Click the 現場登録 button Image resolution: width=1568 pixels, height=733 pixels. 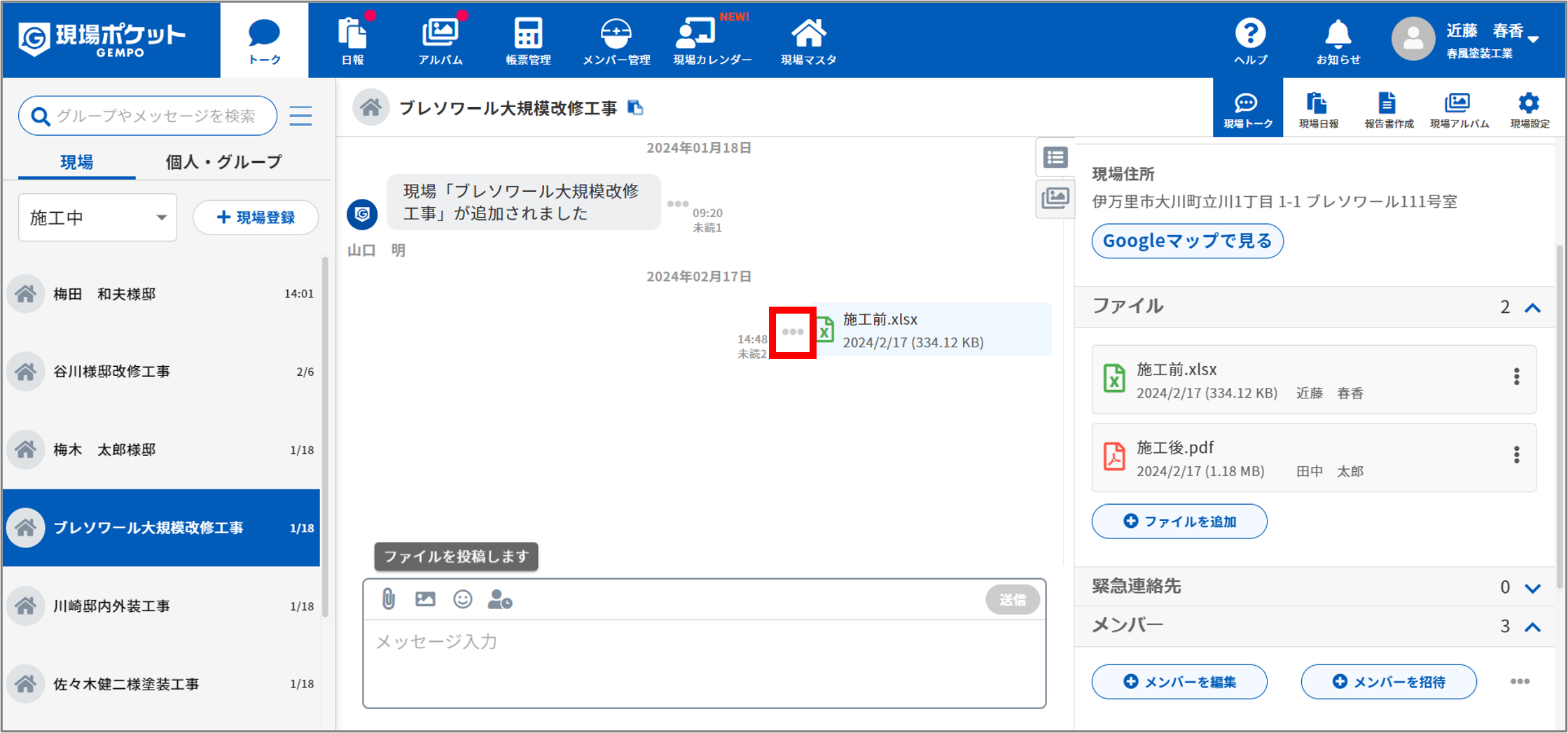click(x=256, y=218)
